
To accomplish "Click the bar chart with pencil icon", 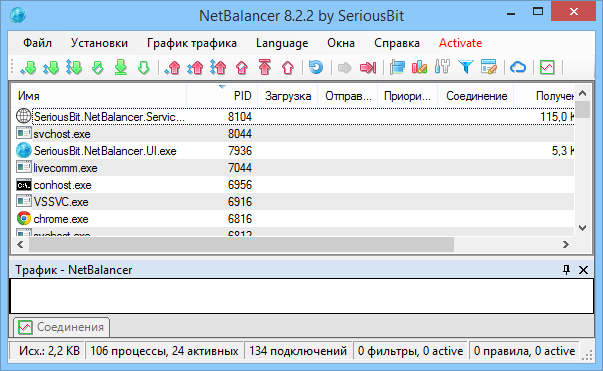I will (x=419, y=67).
